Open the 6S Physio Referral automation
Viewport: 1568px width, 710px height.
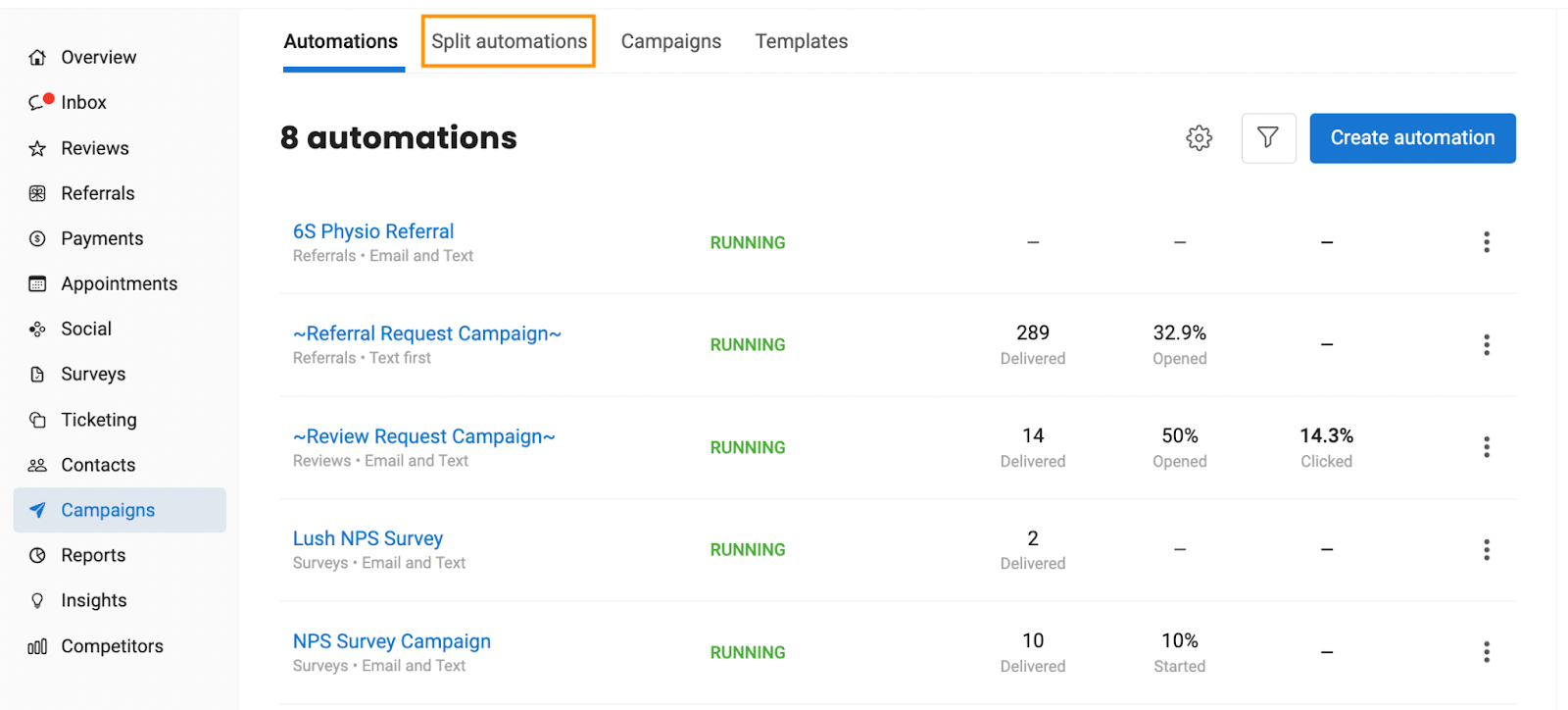point(372,231)
